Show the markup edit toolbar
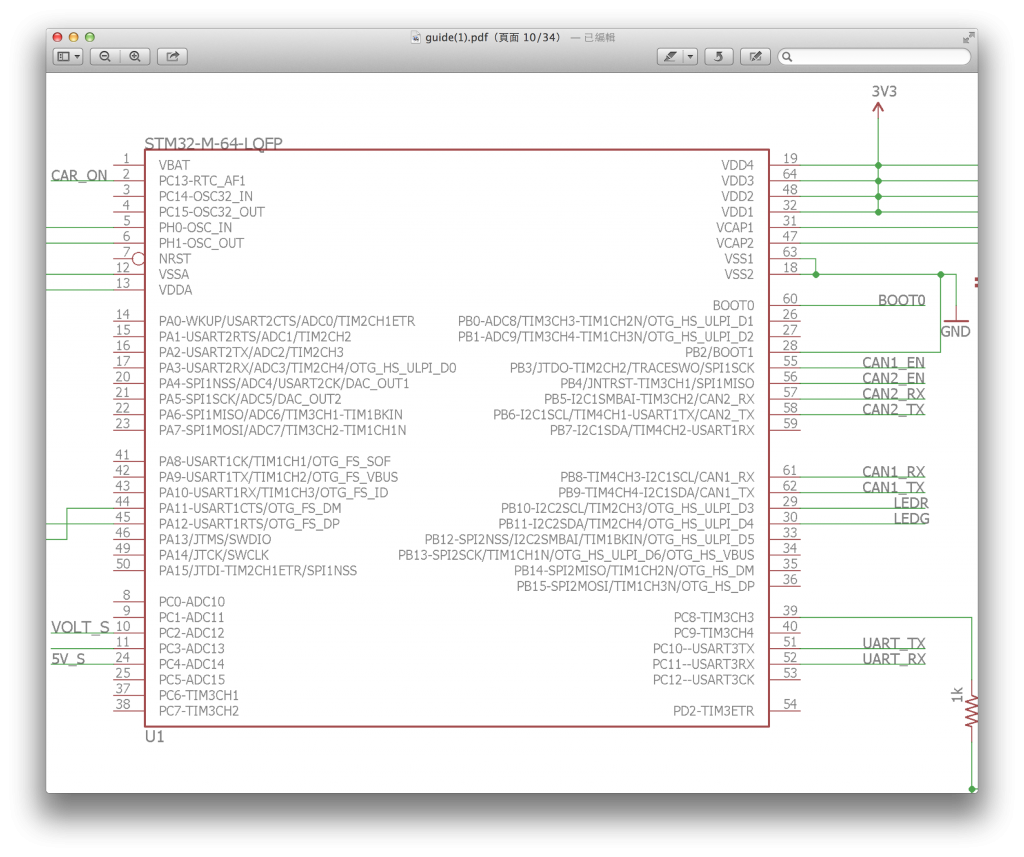The height and width of the screenshot is (857, 1024). pyautogui.click(x=756, y=57)
